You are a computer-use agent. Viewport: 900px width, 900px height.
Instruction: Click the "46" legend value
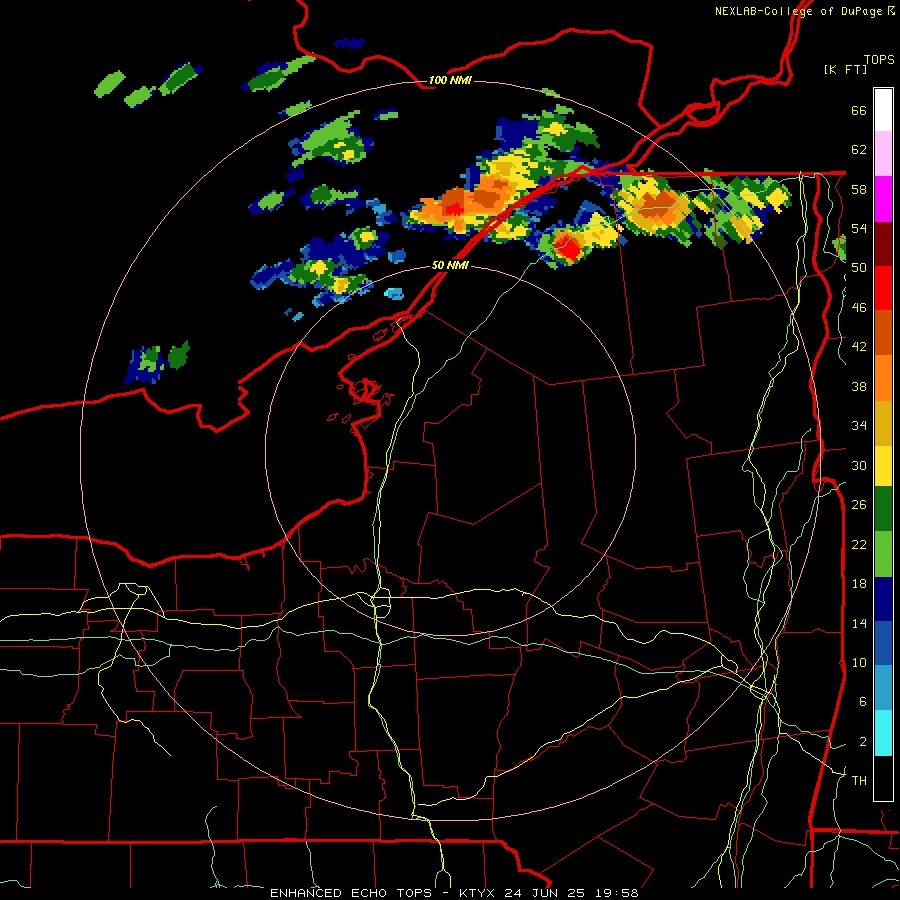(859, 308)
